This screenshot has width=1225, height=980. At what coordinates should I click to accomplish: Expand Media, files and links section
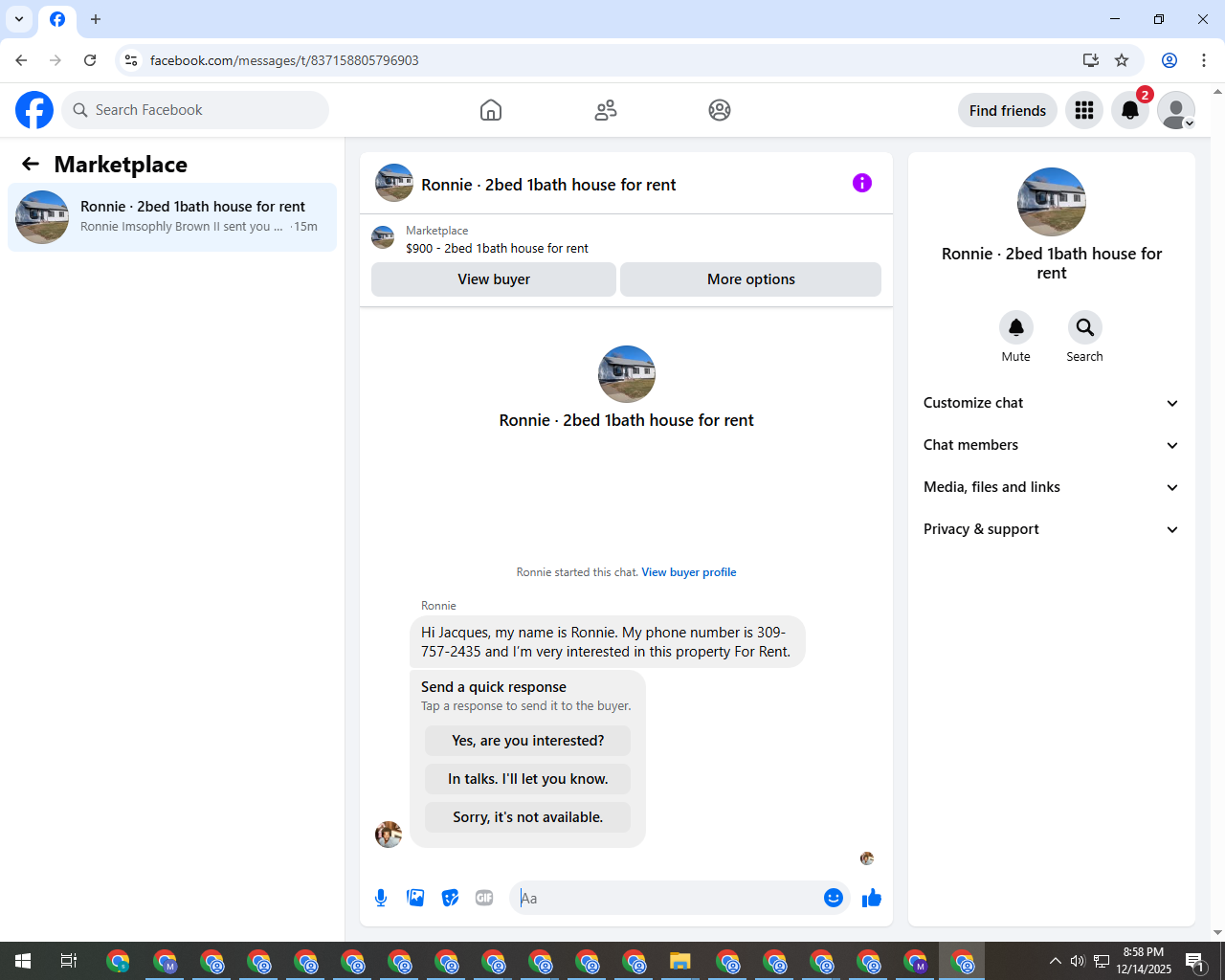click(1051, 487)
